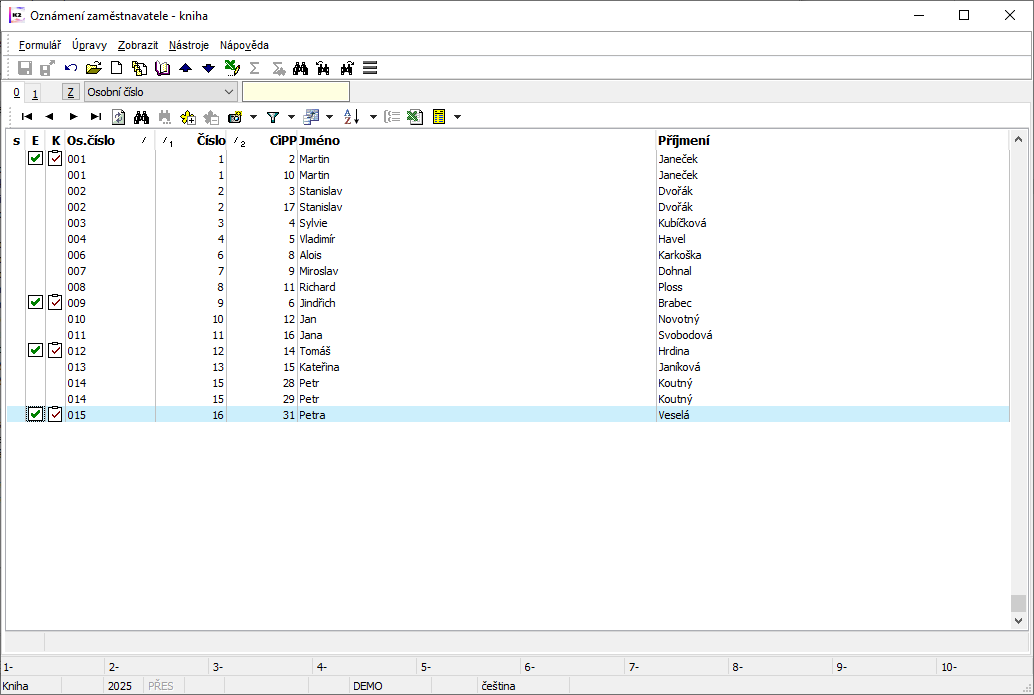
Task: Go to previous record
Action: (x=49, y=117)
